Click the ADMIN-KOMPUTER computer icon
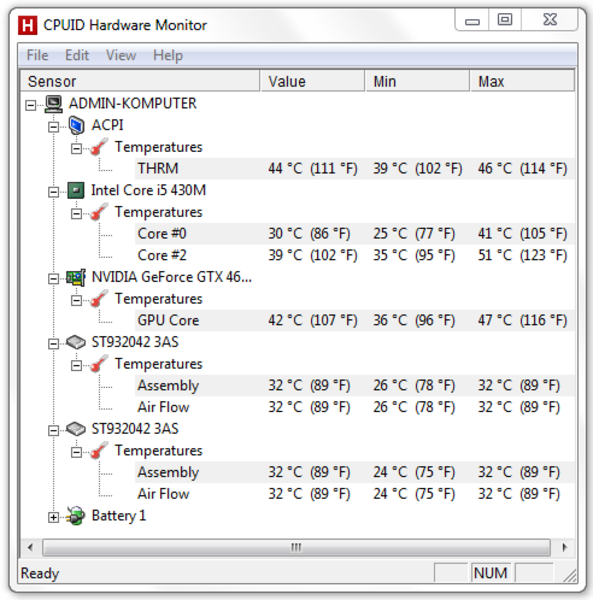This screenshot has height=600, width=593. [54, 104]
